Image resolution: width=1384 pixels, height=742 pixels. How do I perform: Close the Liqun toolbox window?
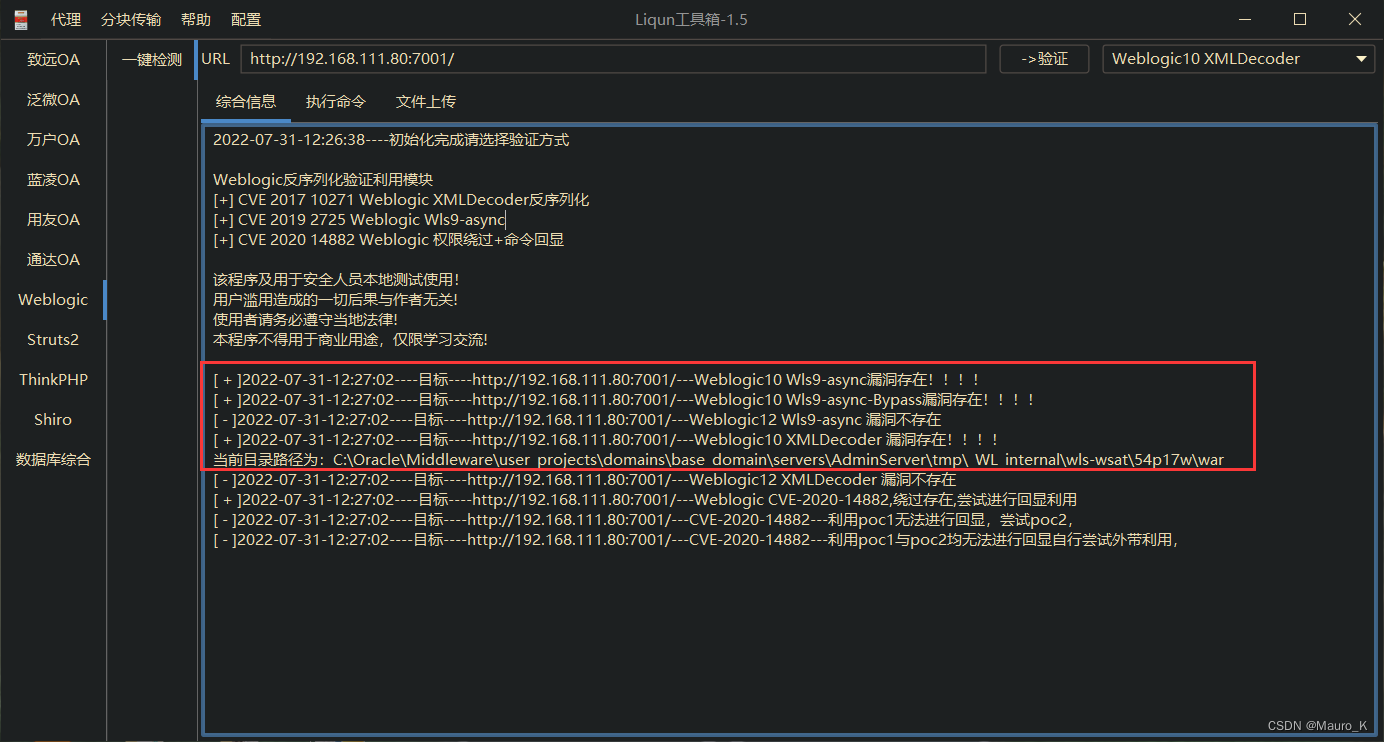click(x=1355, y=19)
